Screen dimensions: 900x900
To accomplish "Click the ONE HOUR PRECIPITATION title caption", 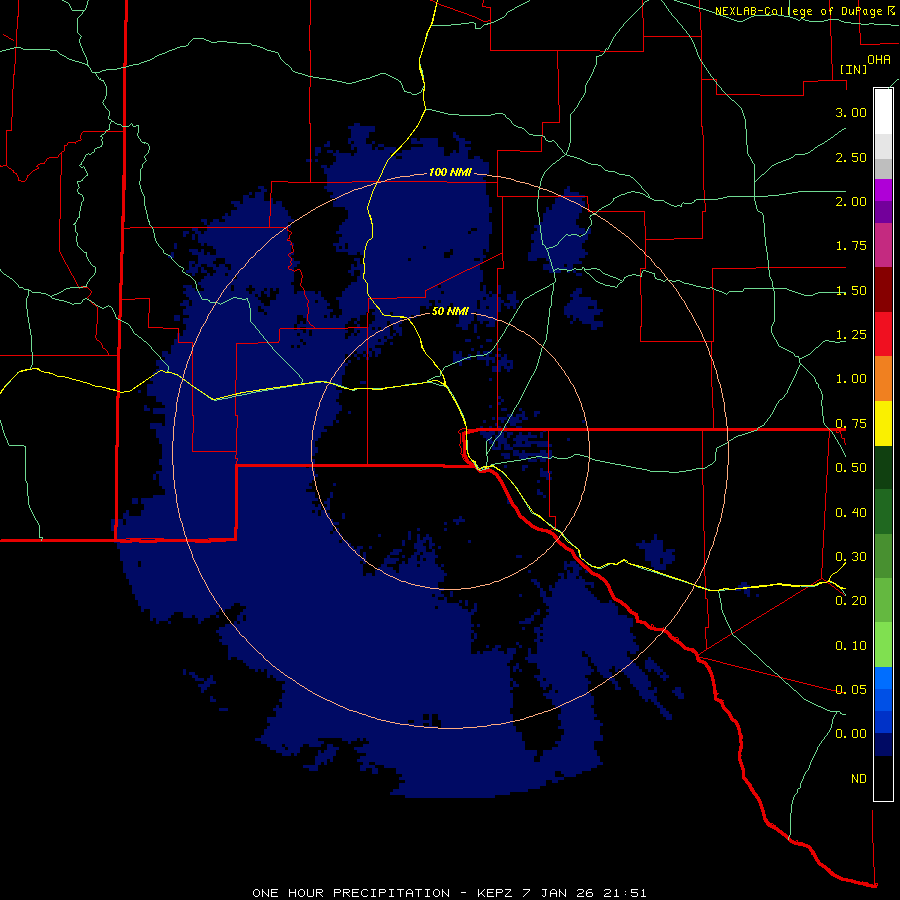I will click(449, 893).
